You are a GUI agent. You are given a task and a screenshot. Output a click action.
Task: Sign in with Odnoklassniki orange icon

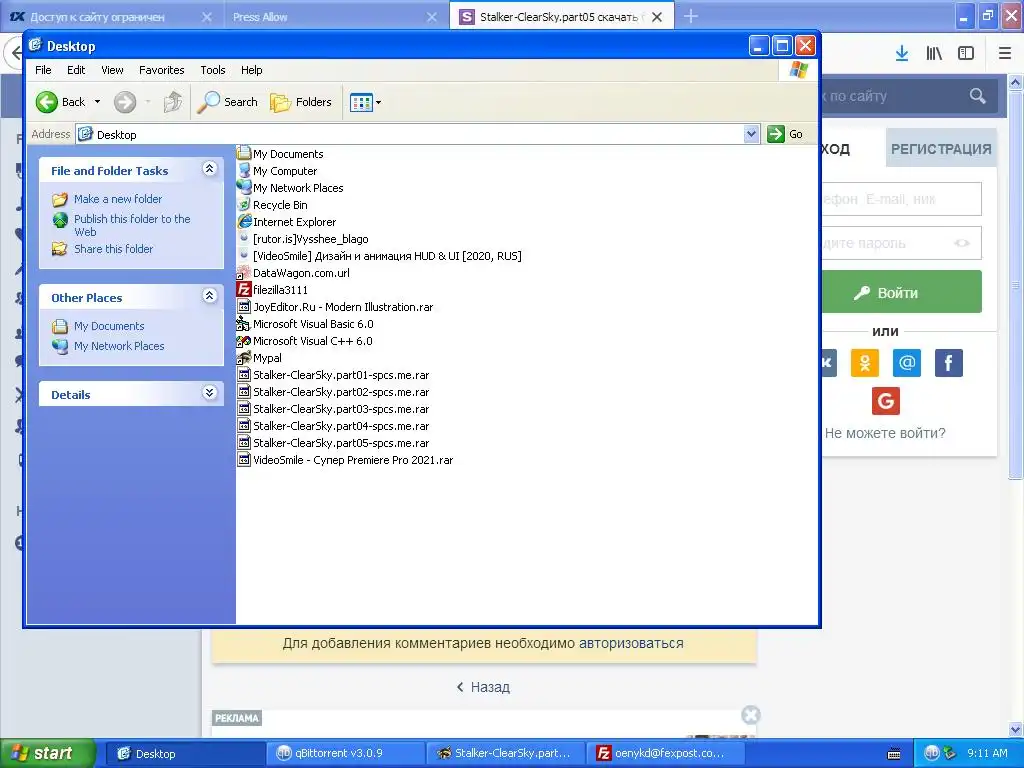(x=865, y=363)
